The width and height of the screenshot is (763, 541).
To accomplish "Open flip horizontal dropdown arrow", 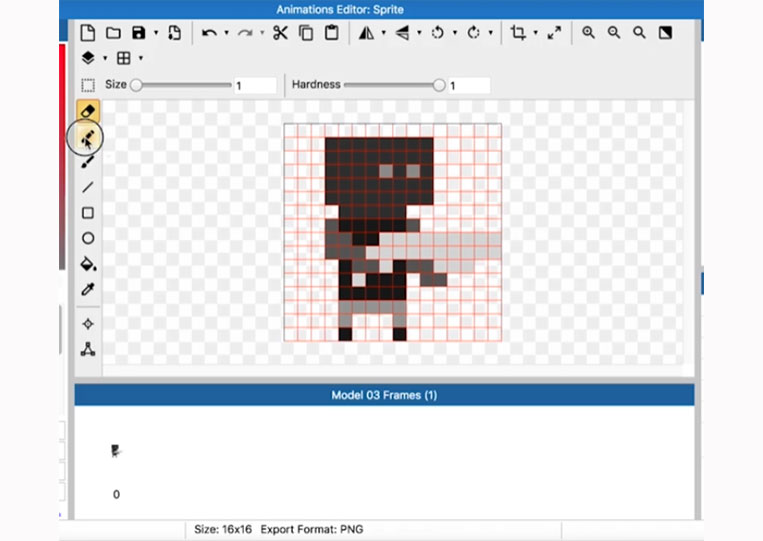I will 384,33.
